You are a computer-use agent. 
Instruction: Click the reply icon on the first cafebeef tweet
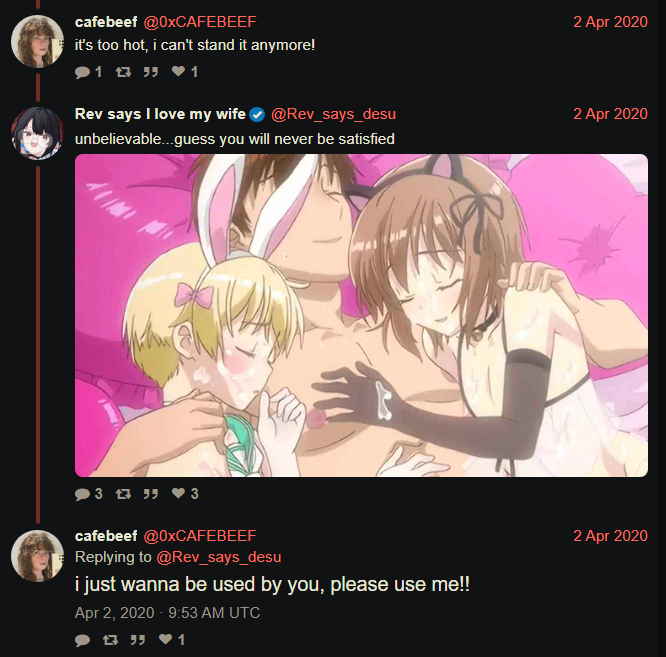tap(82, 72)
